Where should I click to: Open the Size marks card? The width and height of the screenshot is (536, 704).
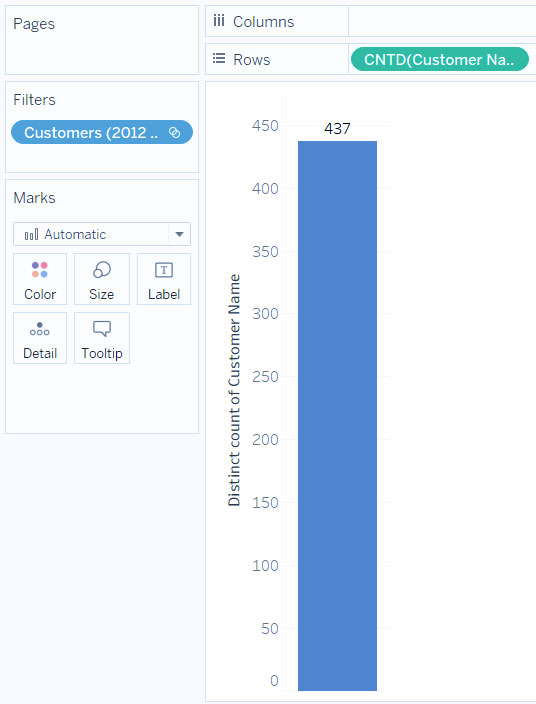(x=101, y=279)
